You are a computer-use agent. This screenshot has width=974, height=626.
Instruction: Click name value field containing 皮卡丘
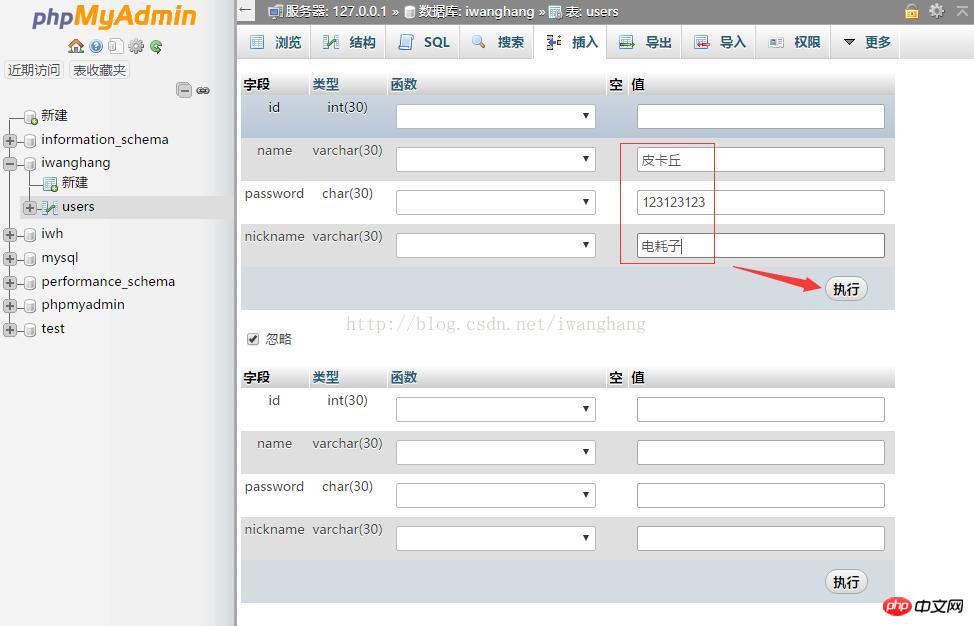point(760,160)
